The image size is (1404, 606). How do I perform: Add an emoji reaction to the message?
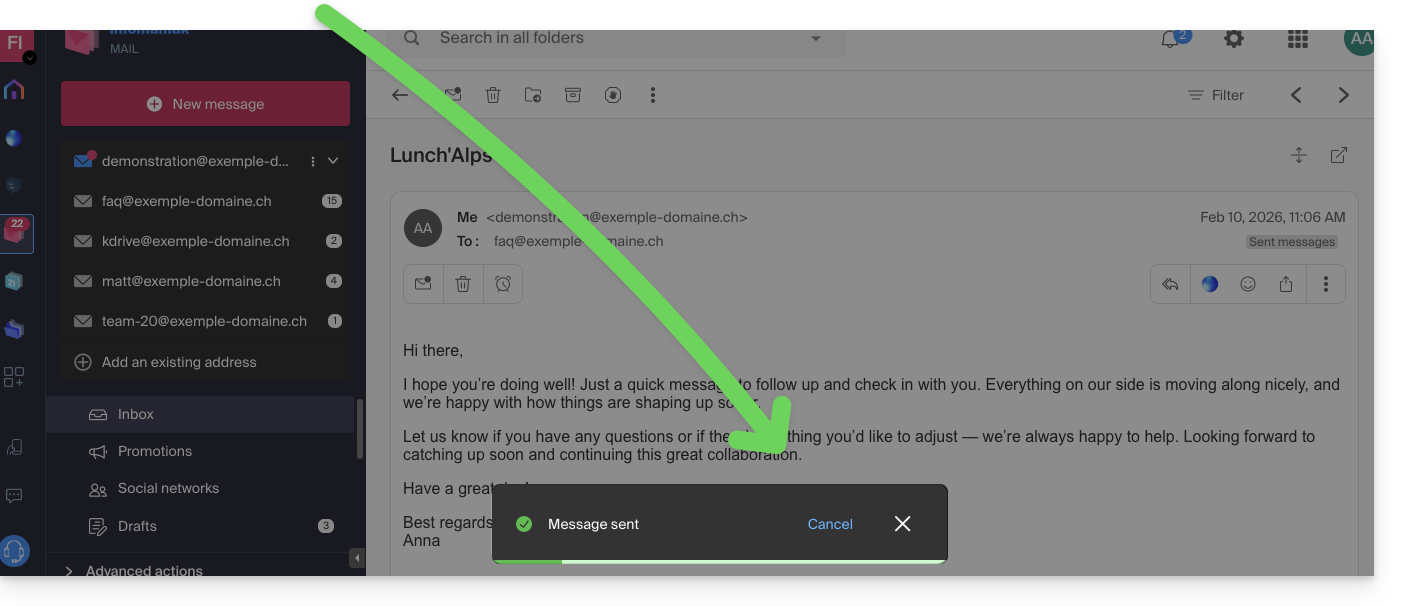point(1248,284)
